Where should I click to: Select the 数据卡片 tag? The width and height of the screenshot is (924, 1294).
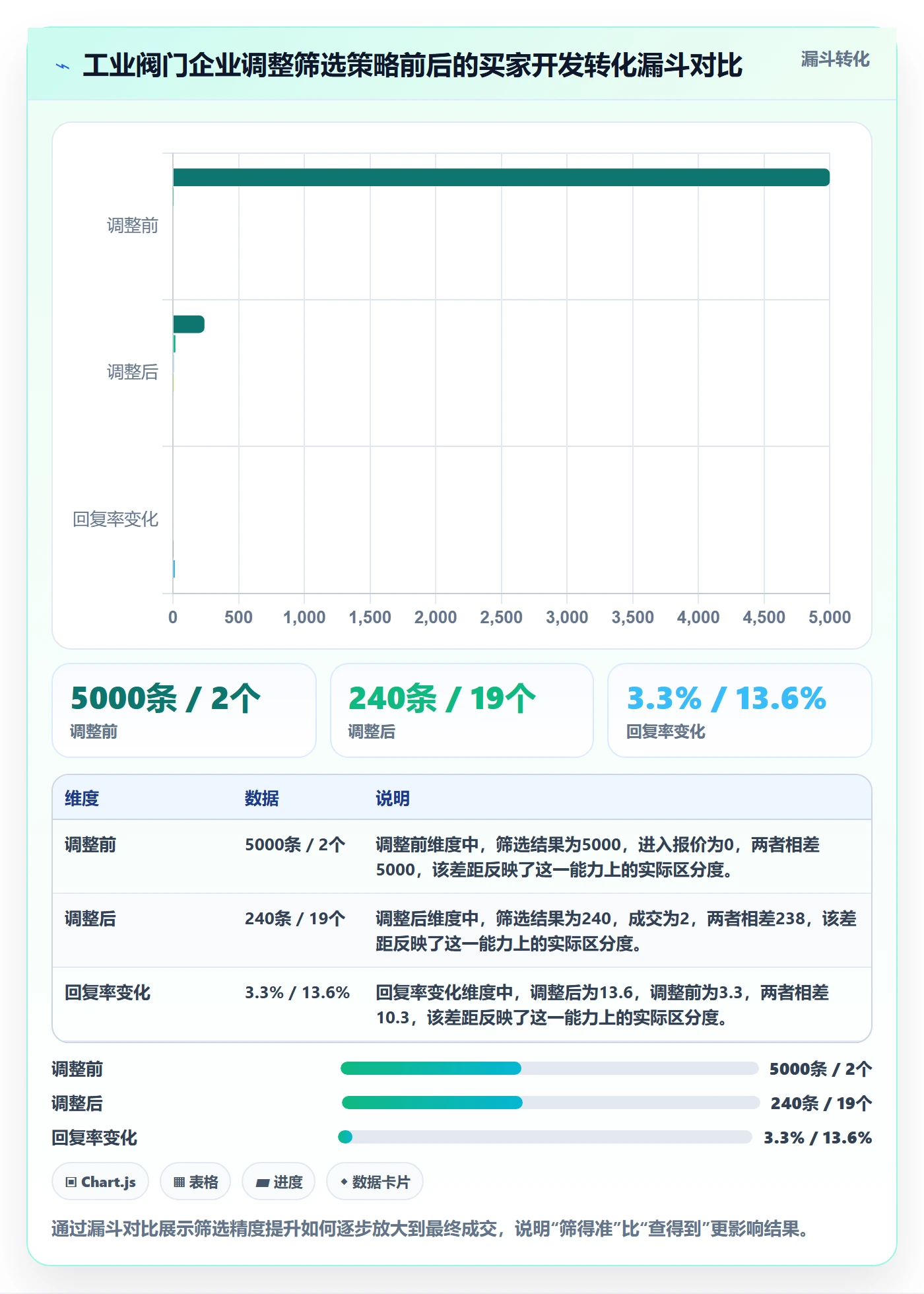(375, 1182)
